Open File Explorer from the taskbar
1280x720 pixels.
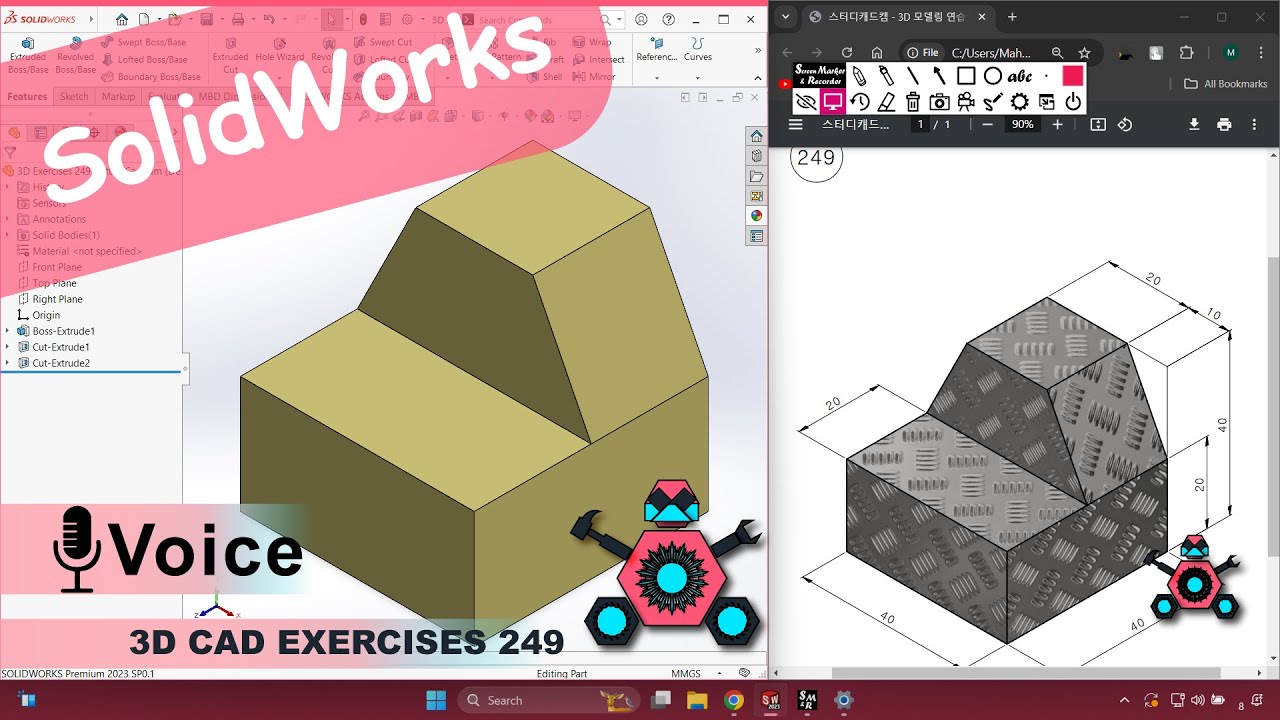coord(697,700)
